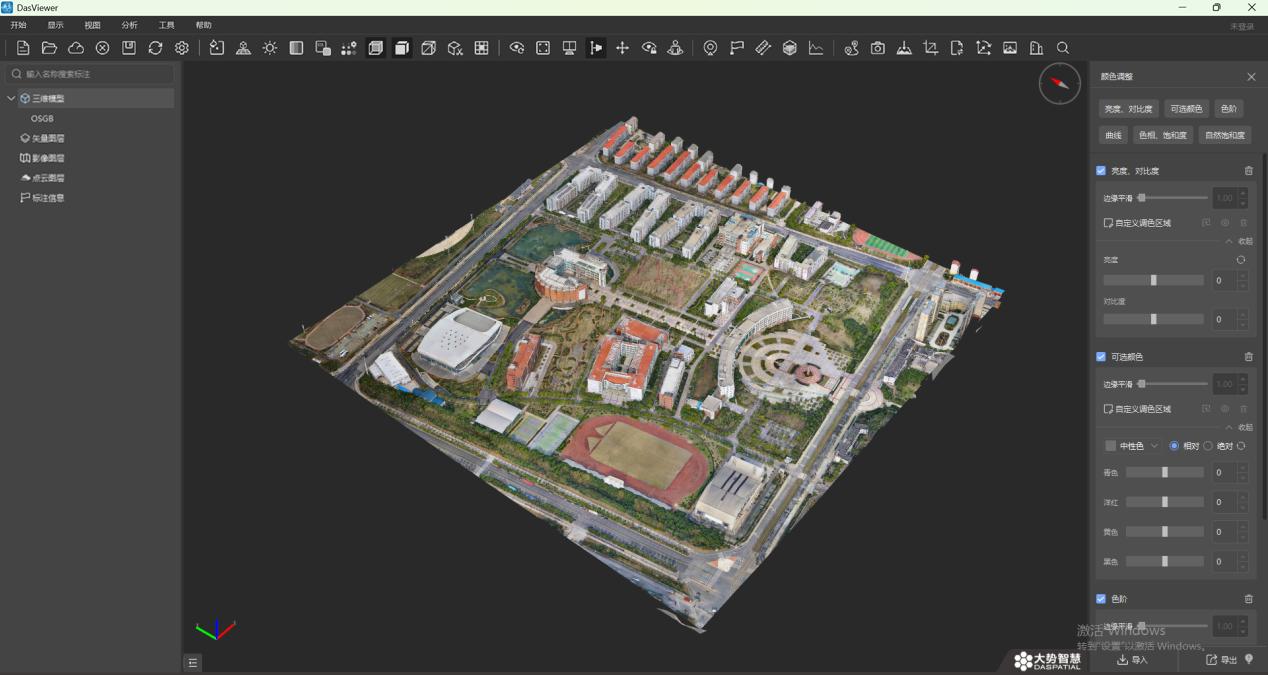This screenshot has height=675, width=1268.
Task: Click the new file document icon
Action: [x=23, y=48]
